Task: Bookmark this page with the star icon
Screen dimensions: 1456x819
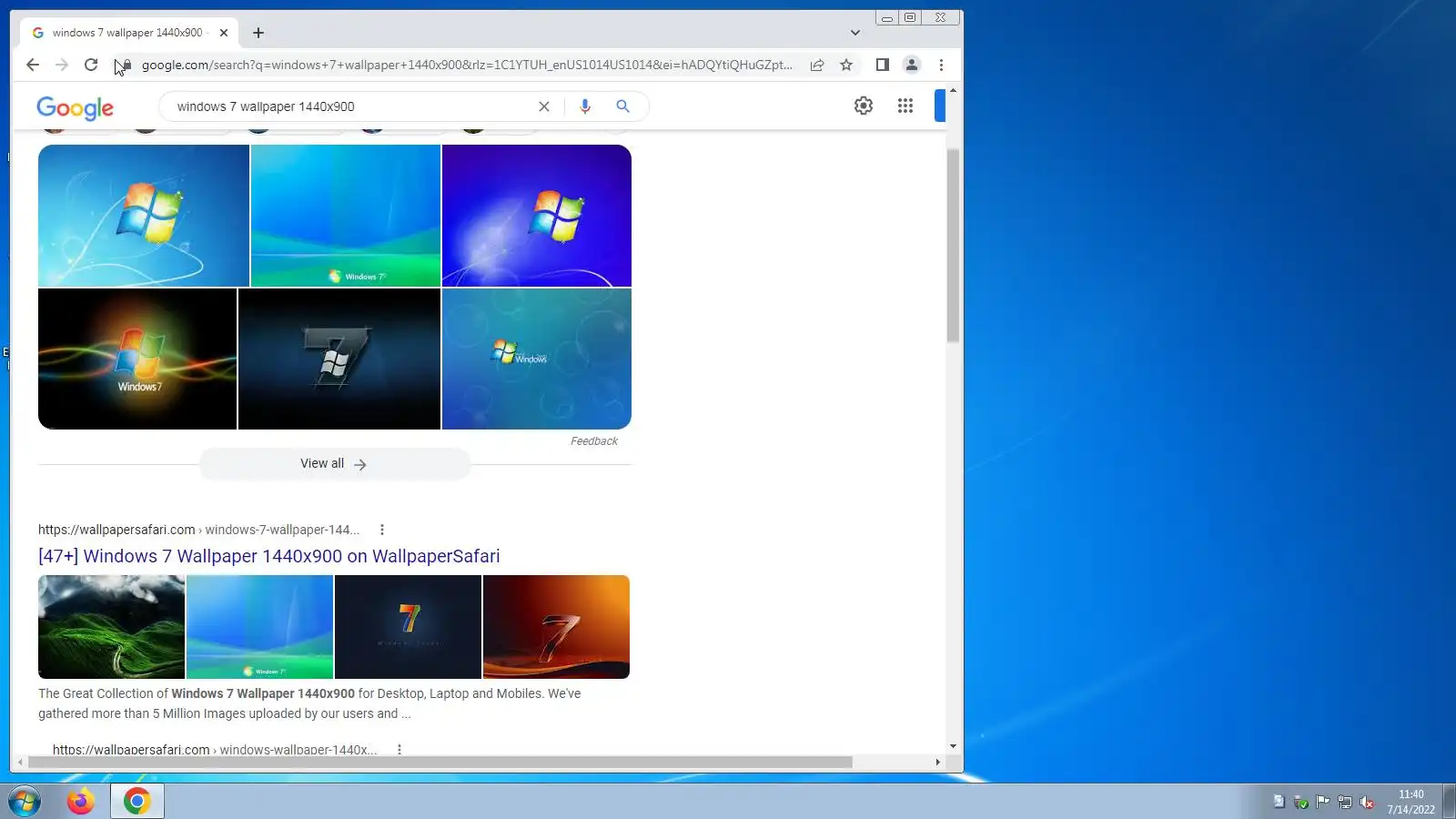Action: pyautogui.click(x=846, y=65)
